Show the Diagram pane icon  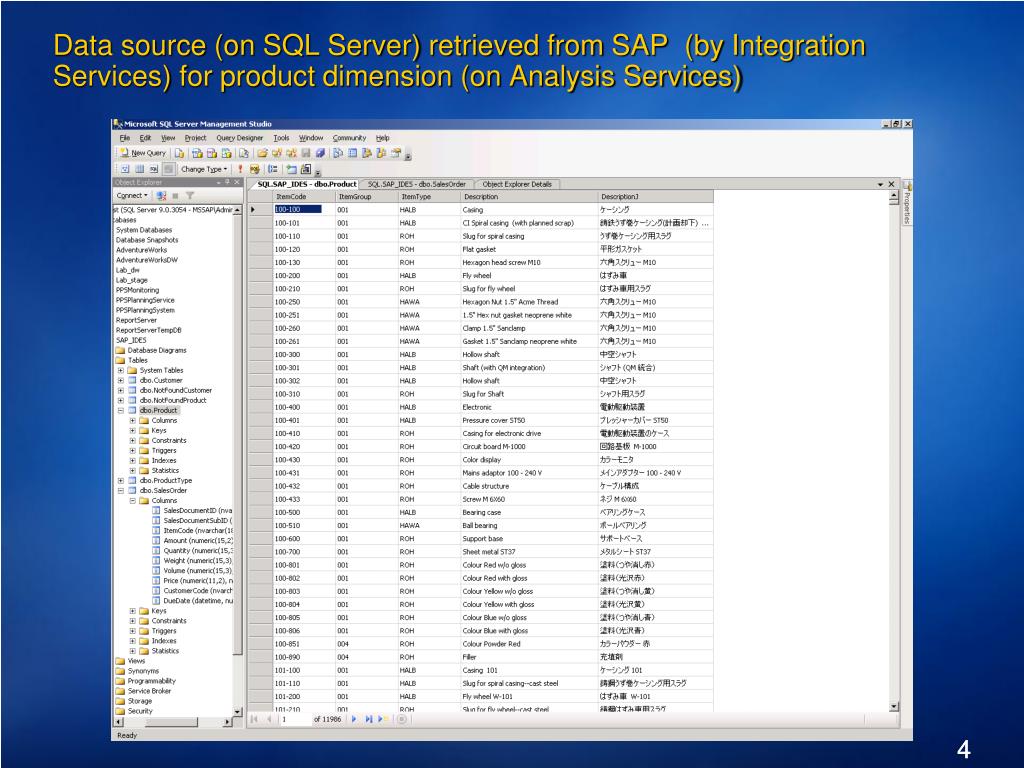(125, 169)
